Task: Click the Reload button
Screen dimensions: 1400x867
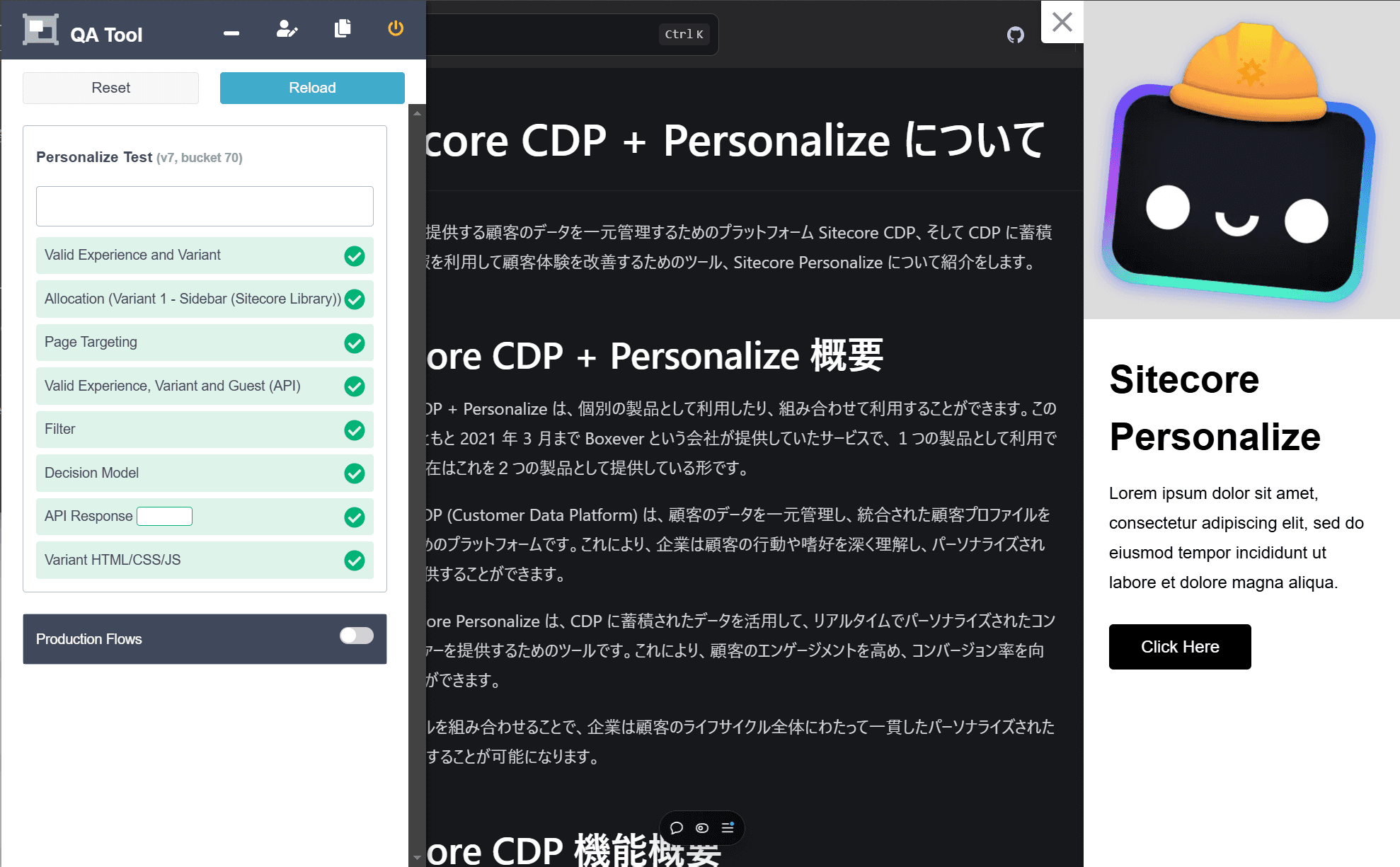Action: coord(312,88)
